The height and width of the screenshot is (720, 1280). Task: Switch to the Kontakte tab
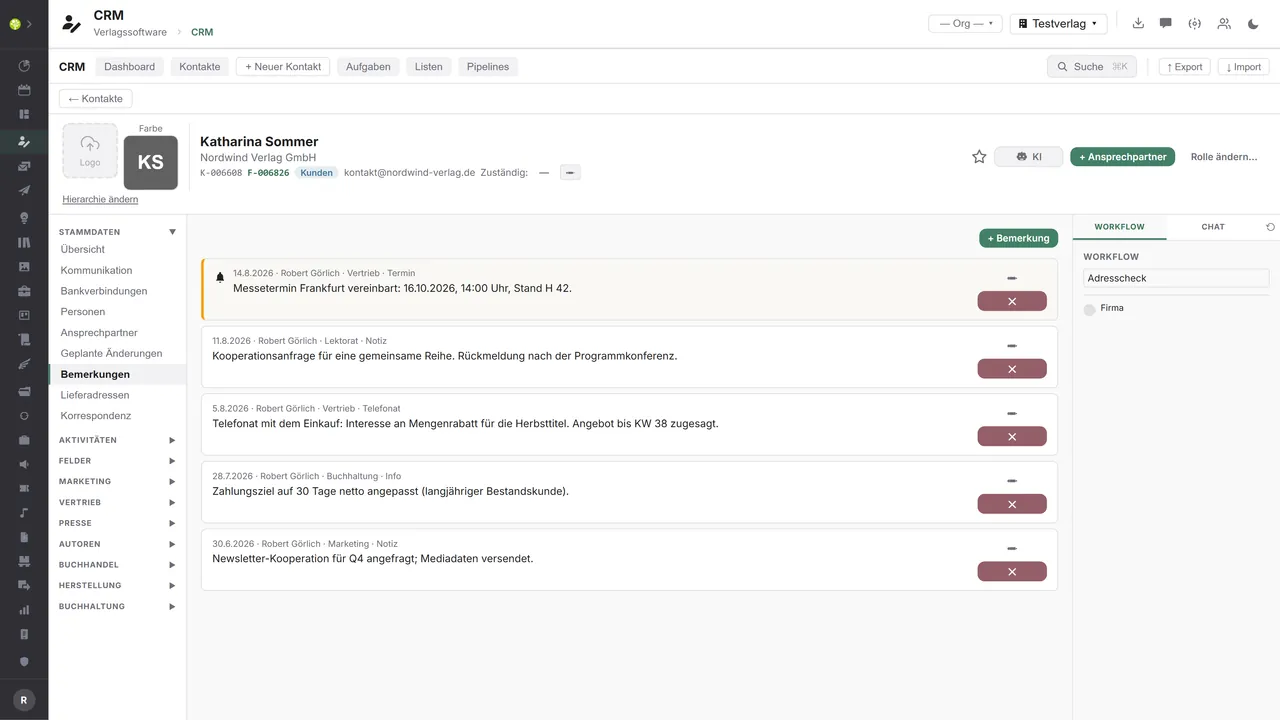tap(200, 67)
